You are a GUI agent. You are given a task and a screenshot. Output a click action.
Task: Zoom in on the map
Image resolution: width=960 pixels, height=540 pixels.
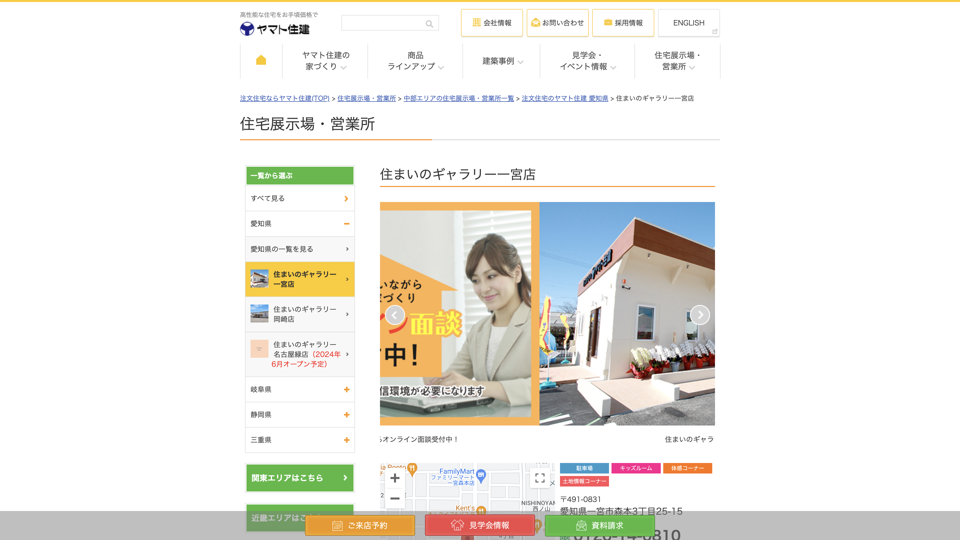tap(395, 478)
